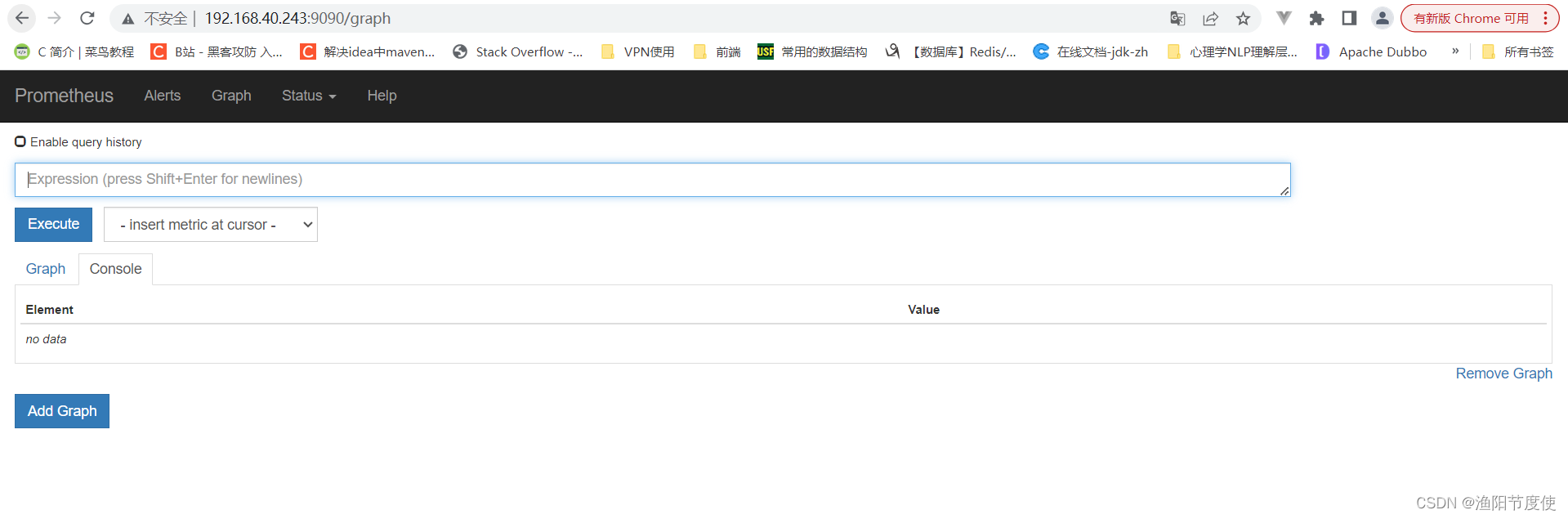Click the Execute button
The width and height of the screenshot is (1568, 519).
(53, 224)
